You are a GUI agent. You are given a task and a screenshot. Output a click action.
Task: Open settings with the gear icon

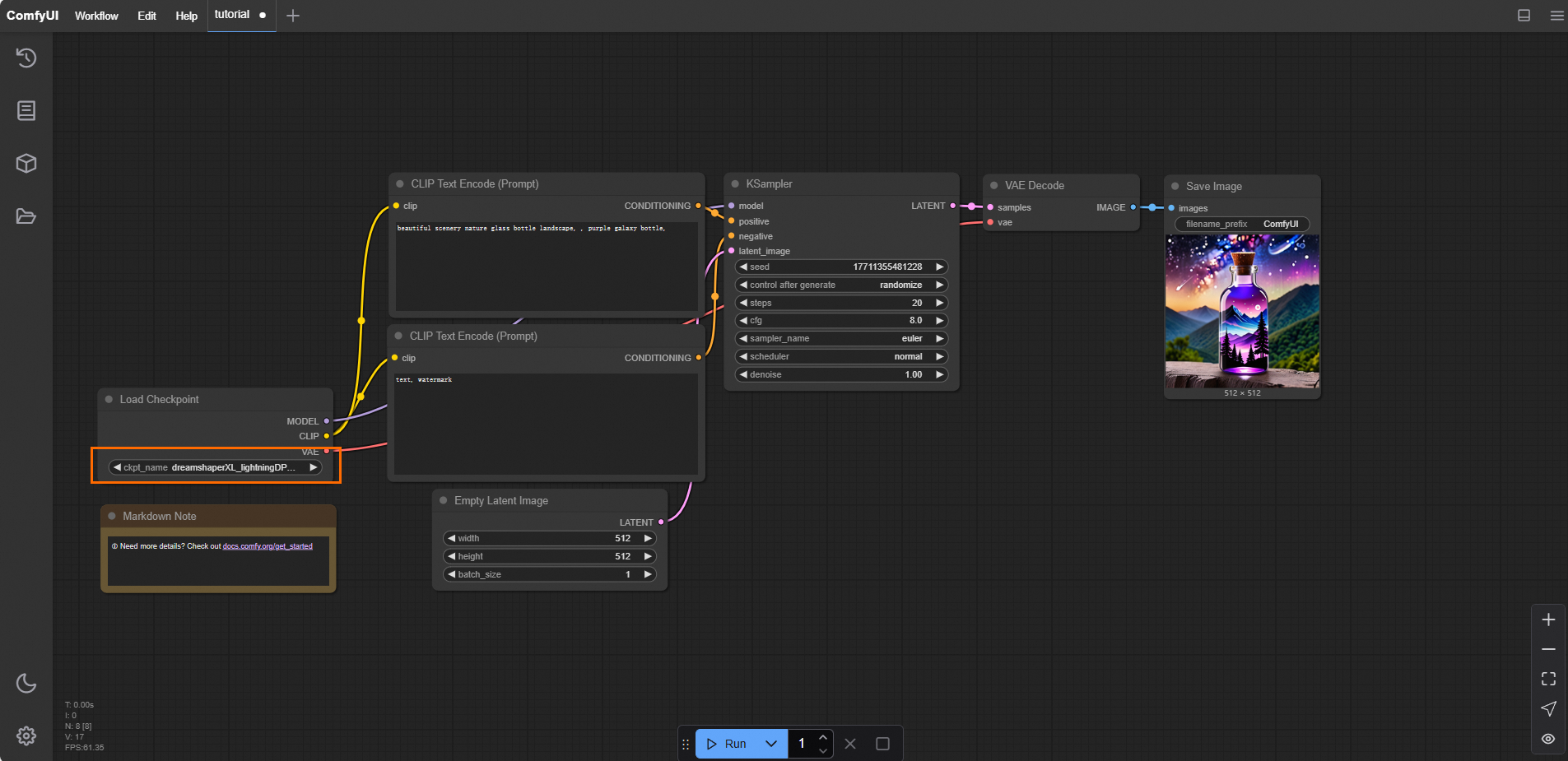tap(26, 735)
